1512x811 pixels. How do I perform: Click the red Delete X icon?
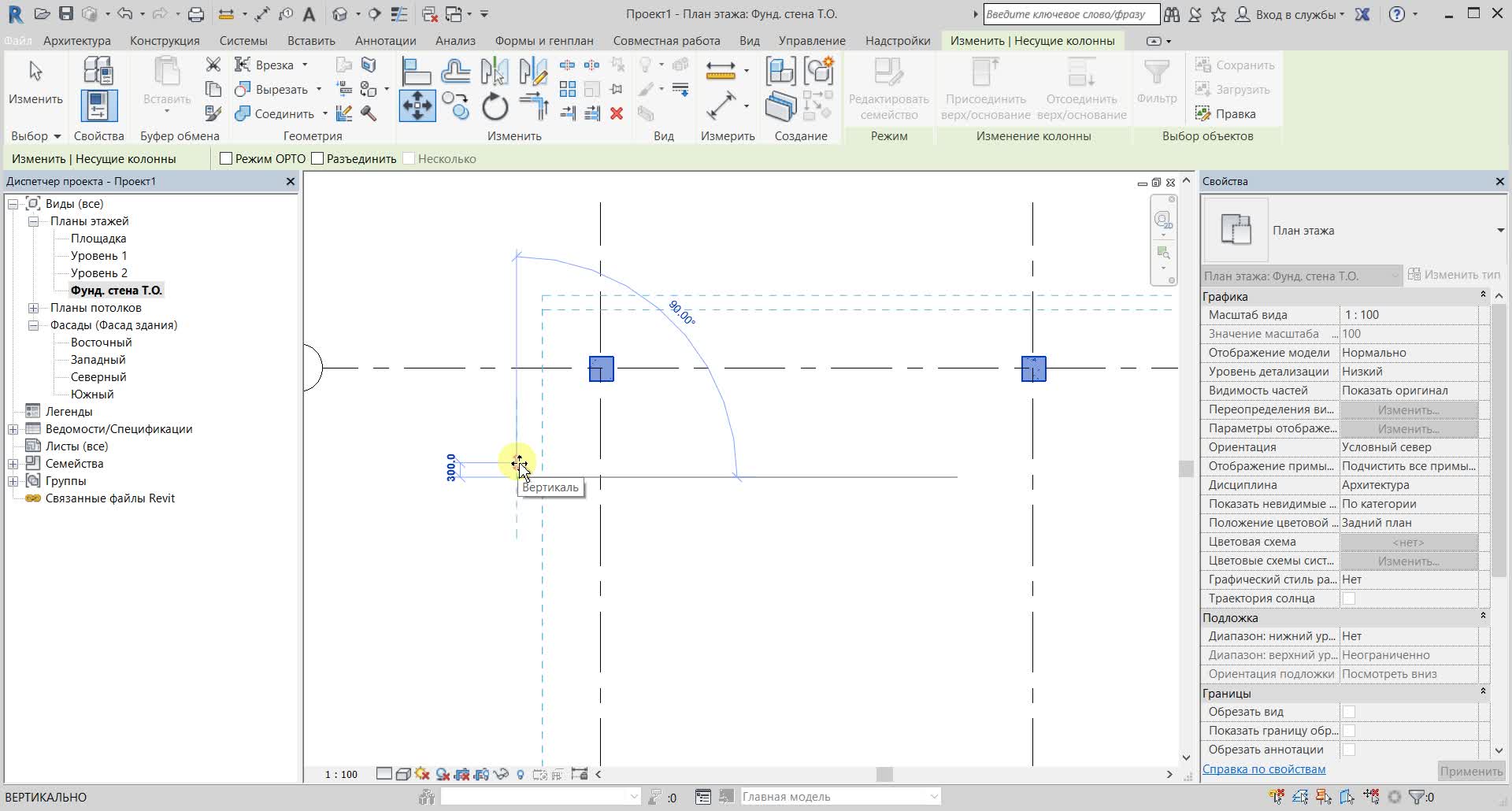pos(617,113)
